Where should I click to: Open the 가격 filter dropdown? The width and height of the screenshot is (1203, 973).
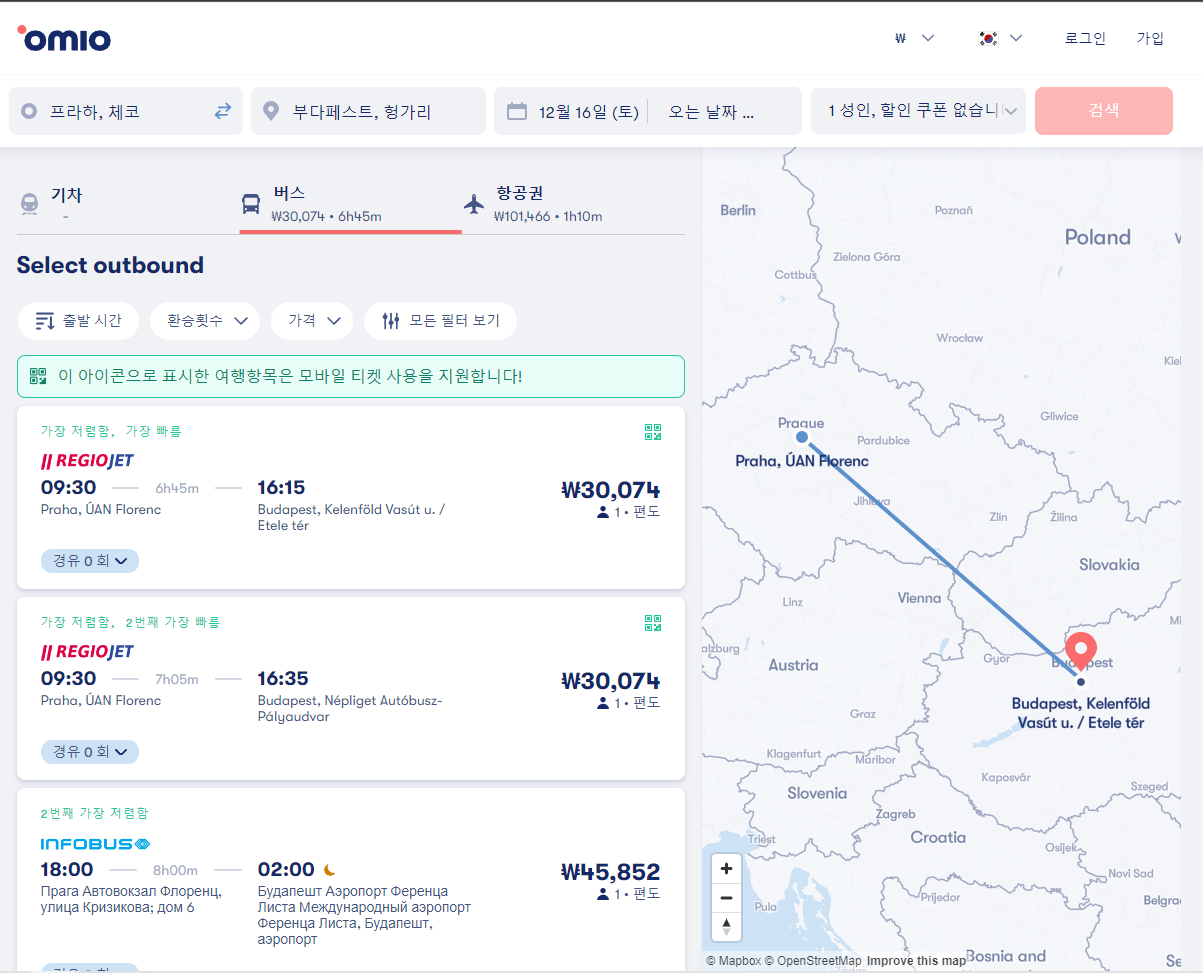pyautogui.click(x=312, y=321)
